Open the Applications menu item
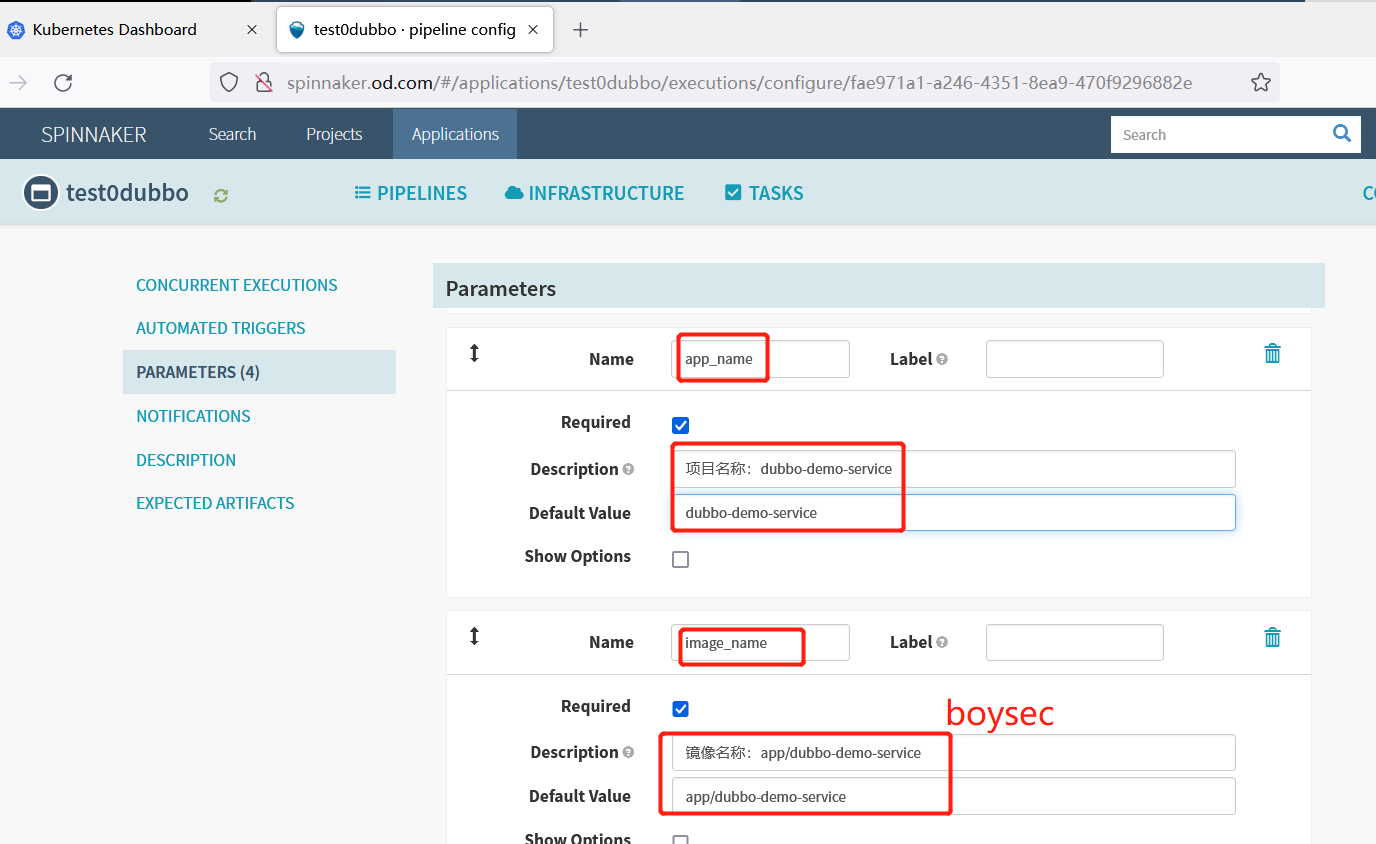 455,134
